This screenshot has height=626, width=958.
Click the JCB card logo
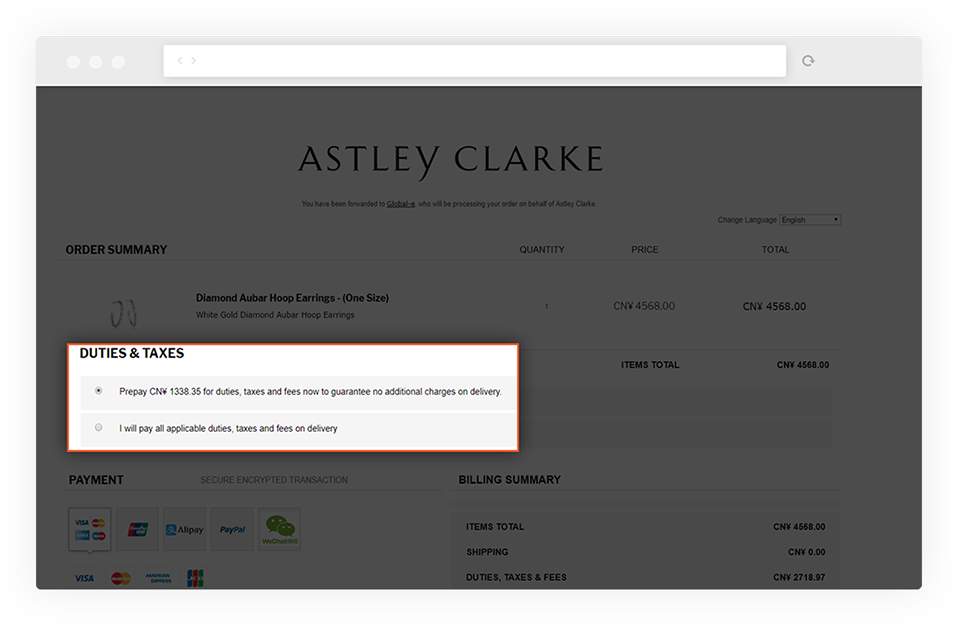click(195, 578)
